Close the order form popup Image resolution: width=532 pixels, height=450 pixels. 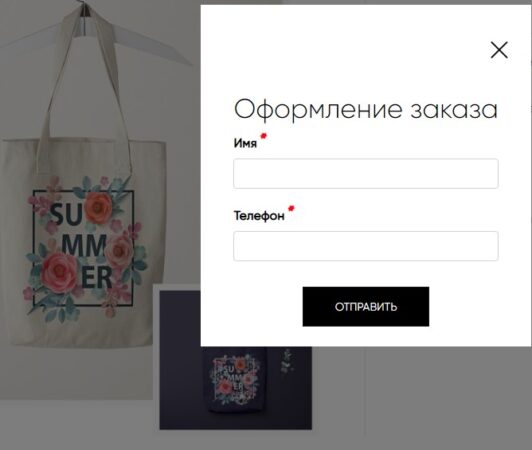tap(499, 50)
